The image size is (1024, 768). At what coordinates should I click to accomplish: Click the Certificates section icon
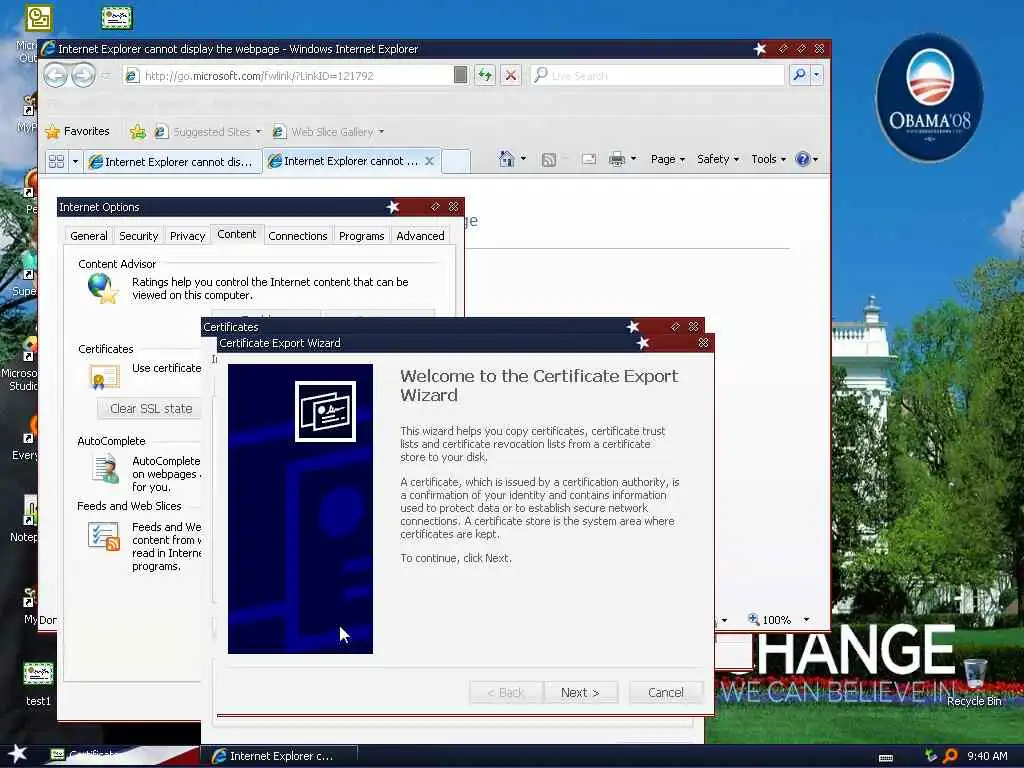pos(104,377)
